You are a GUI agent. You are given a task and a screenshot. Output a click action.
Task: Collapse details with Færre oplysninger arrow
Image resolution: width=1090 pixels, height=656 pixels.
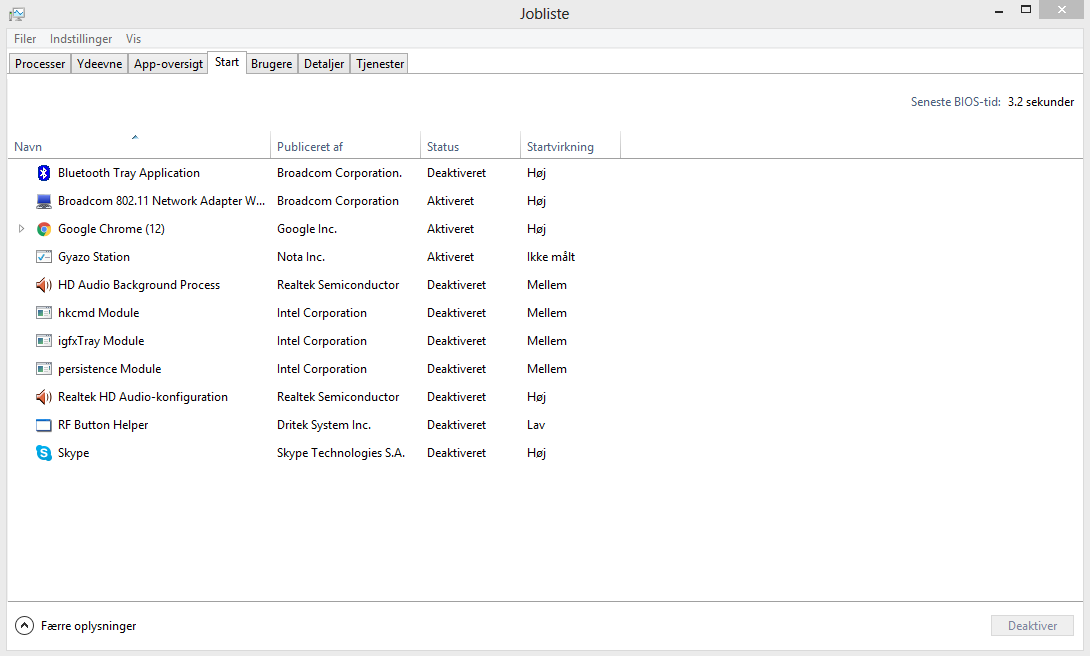(x=24, y=625)
